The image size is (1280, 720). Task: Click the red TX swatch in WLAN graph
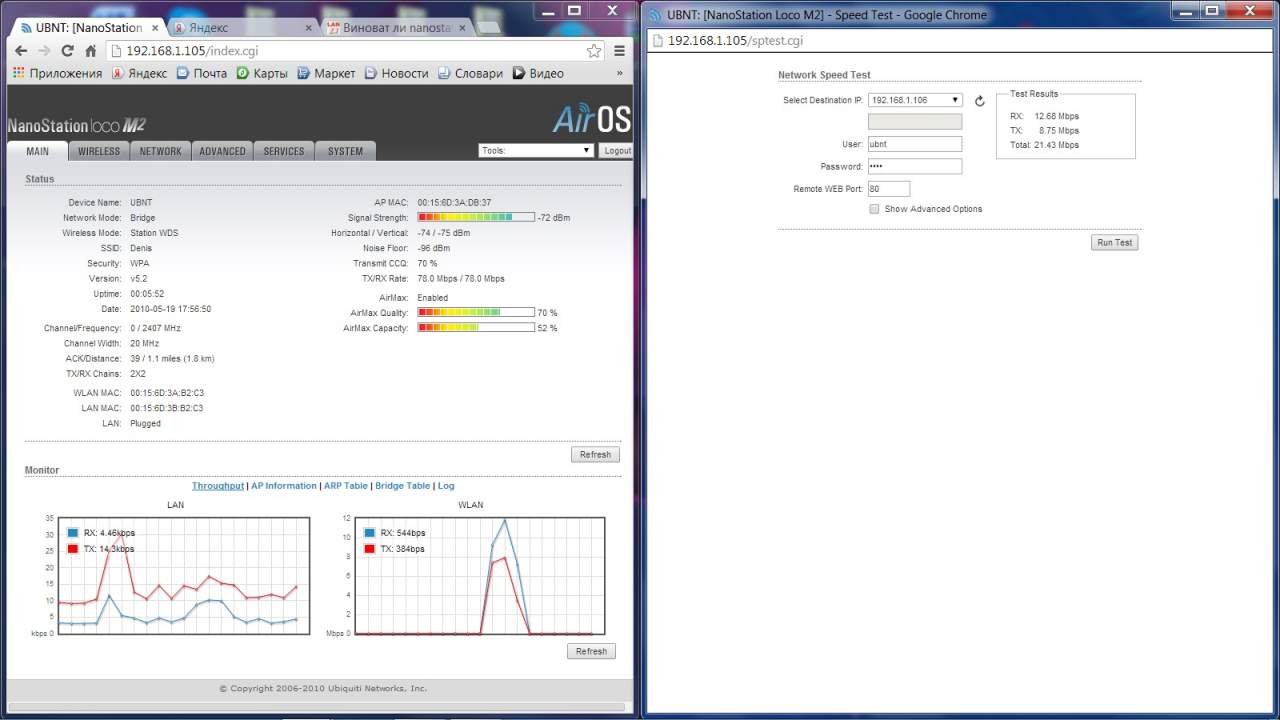coord(370,549)
